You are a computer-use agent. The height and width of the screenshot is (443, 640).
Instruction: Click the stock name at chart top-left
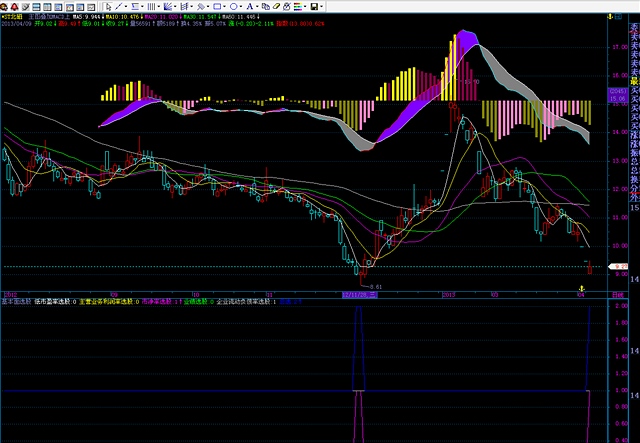[11, 17]
